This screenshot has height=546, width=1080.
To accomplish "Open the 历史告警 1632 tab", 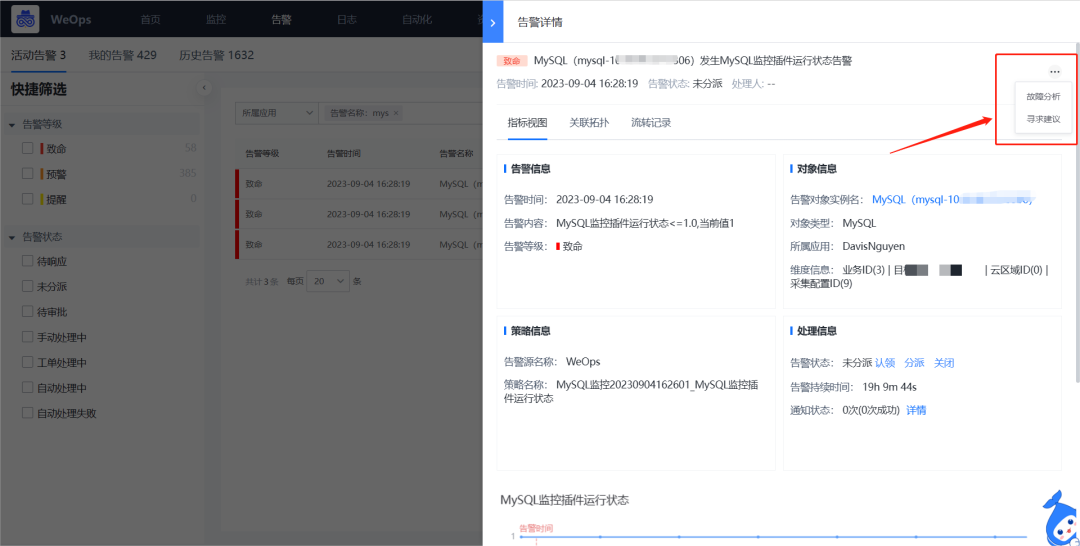I will pos(216,55).
